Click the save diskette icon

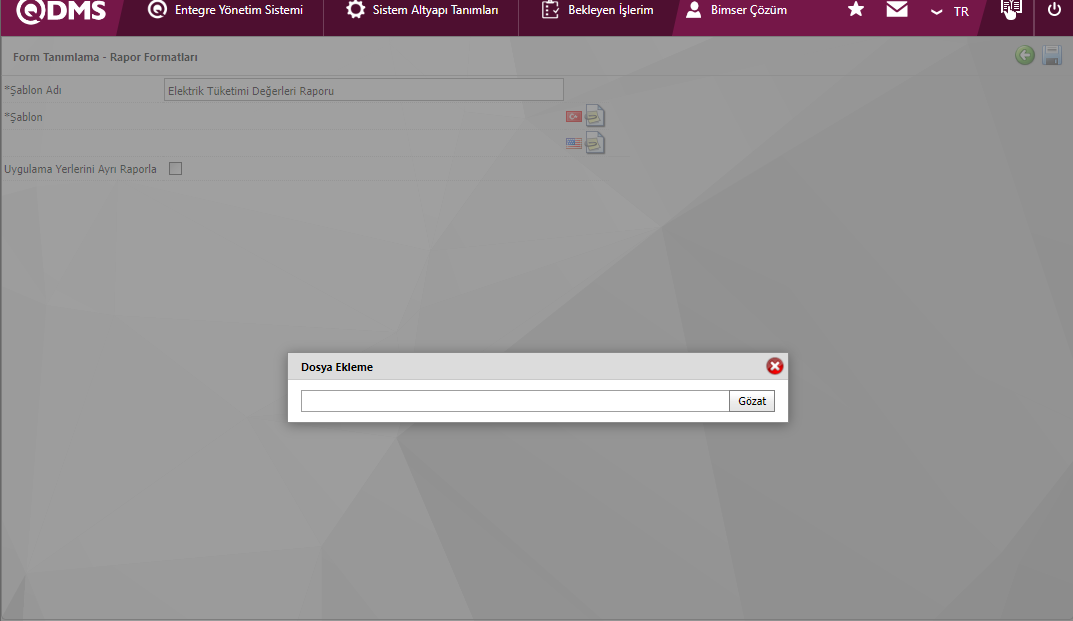point(1052,55)
